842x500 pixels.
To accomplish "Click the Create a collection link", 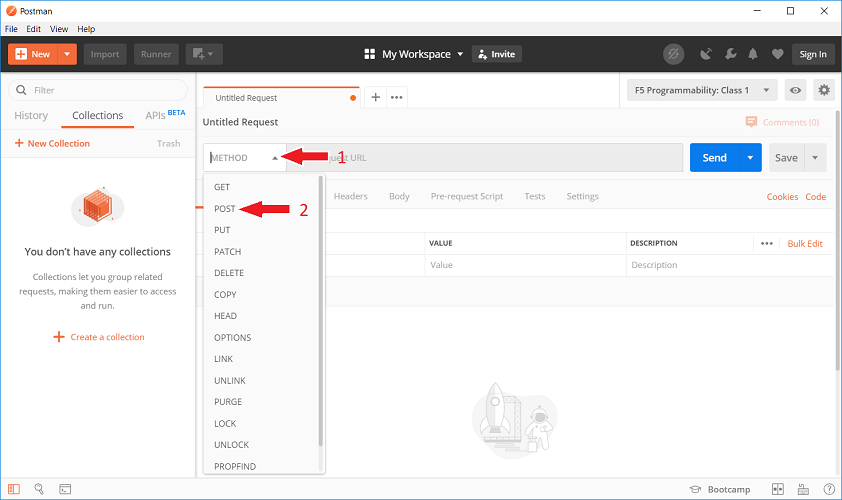I will [x=99, y=337].
